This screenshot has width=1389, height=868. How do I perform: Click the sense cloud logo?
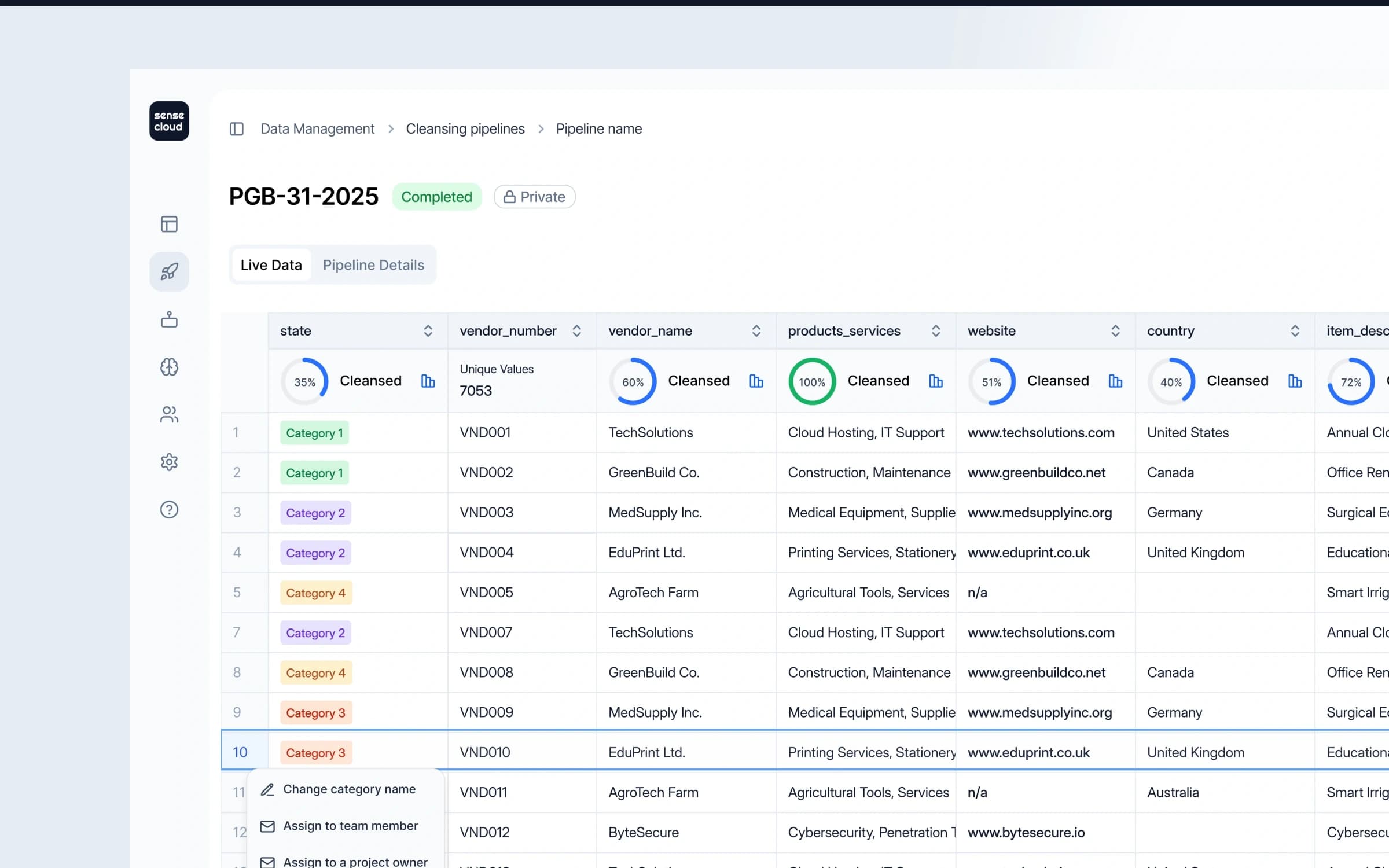(x=169, y=121)
